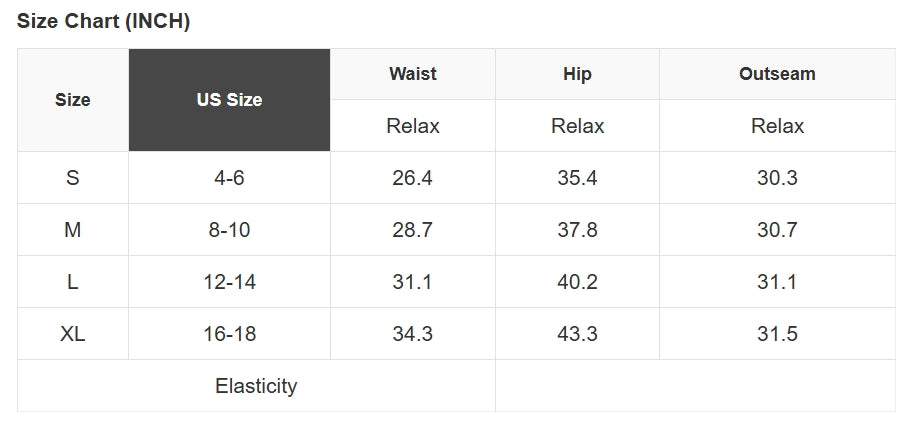Select waist value 26.4
This screenshot has width=924, height=436.
[x=412, y=178]
